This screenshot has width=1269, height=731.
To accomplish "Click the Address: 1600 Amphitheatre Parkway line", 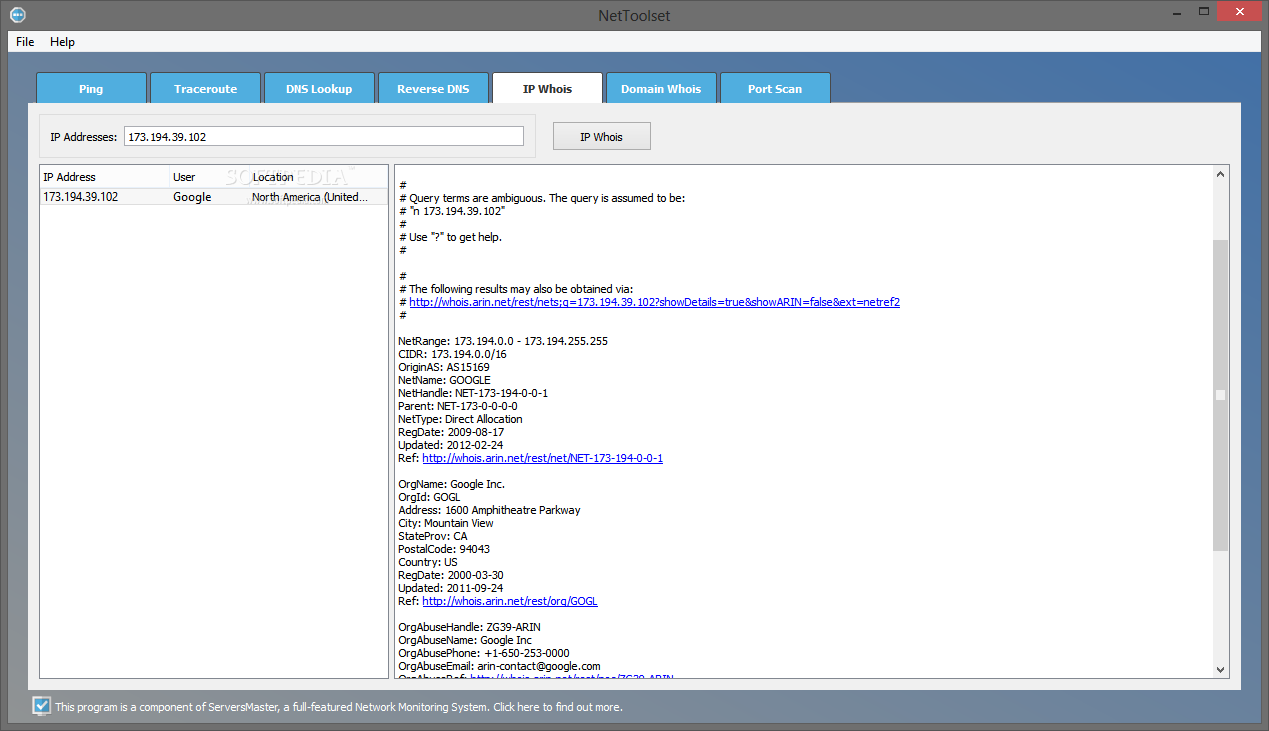I will pyautogui.click(x=489, y=510).
